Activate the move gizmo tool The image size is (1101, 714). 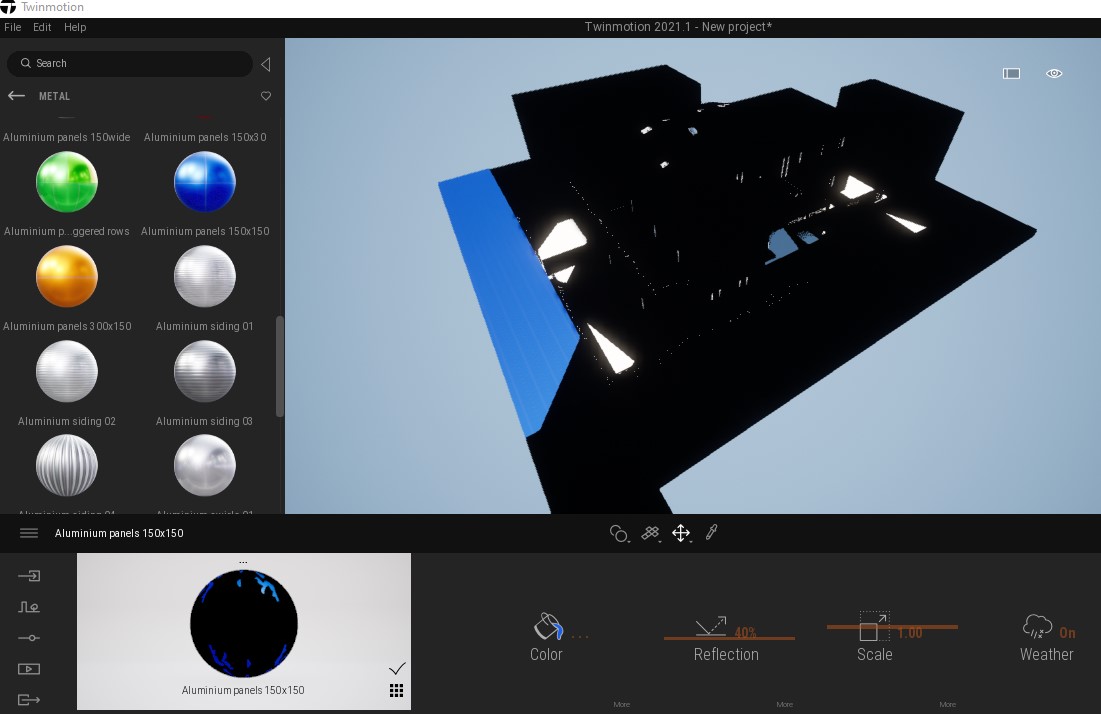(681, 534)
